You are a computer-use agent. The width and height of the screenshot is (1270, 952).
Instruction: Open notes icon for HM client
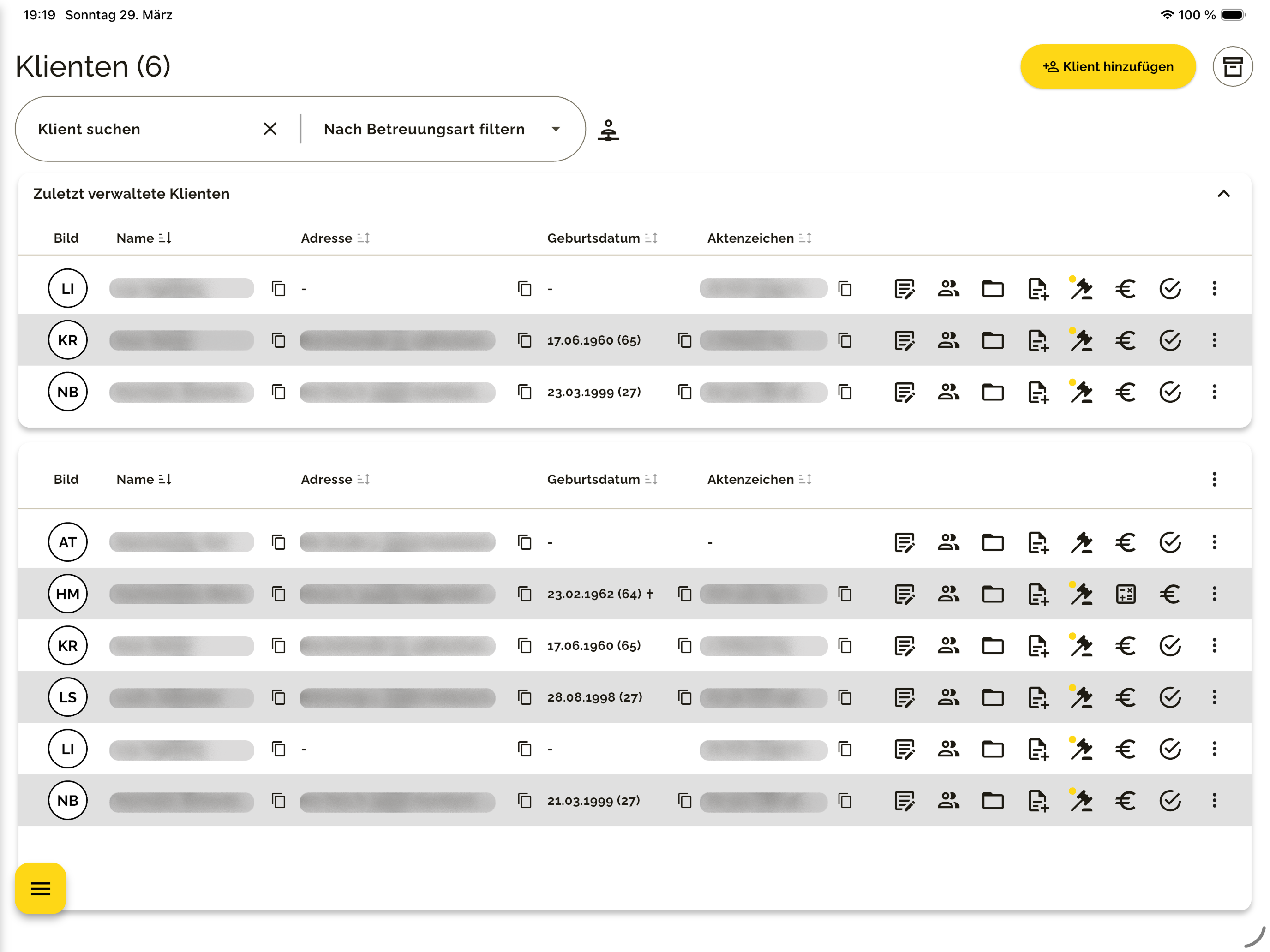[x=904, y=594]
